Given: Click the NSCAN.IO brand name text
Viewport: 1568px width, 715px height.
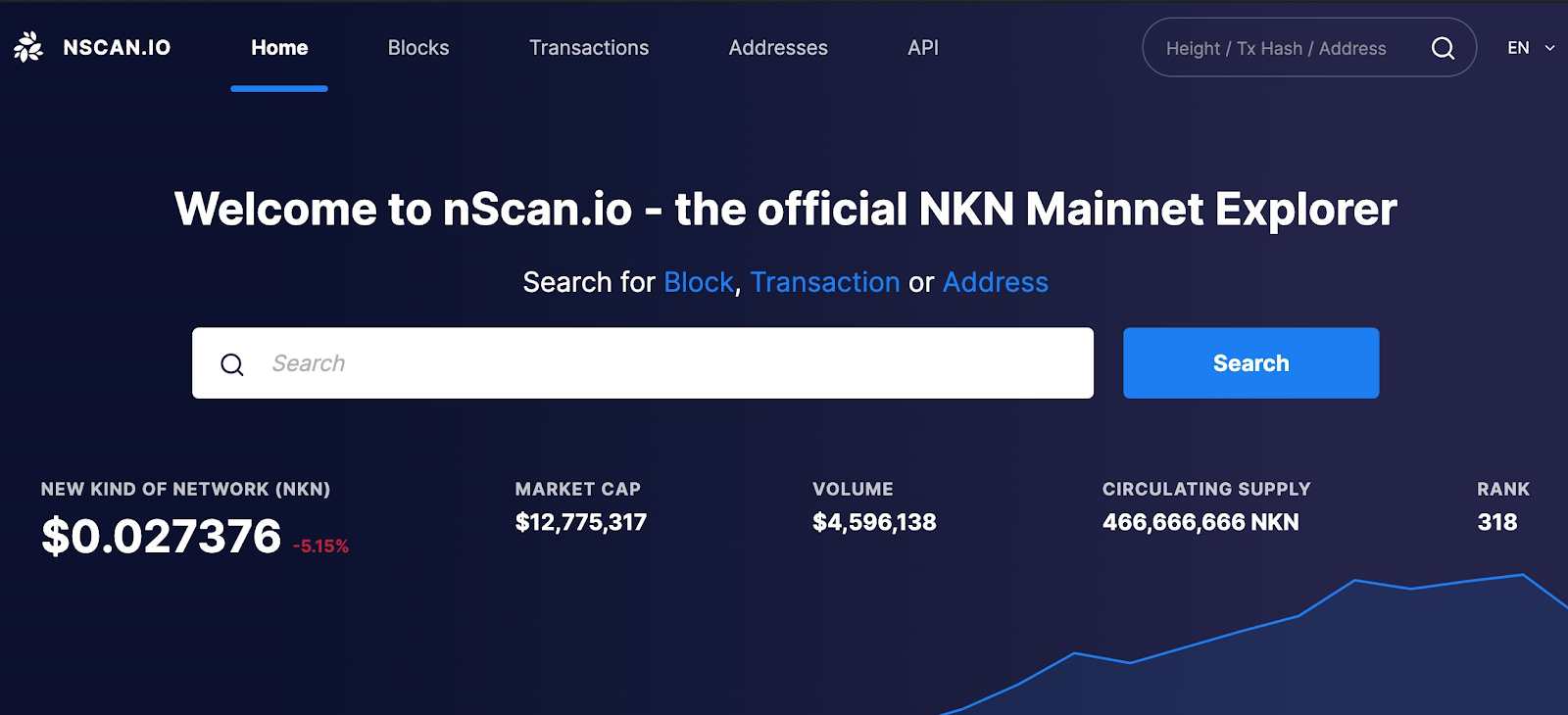Looking at the screenshot, I should point(117,47).
